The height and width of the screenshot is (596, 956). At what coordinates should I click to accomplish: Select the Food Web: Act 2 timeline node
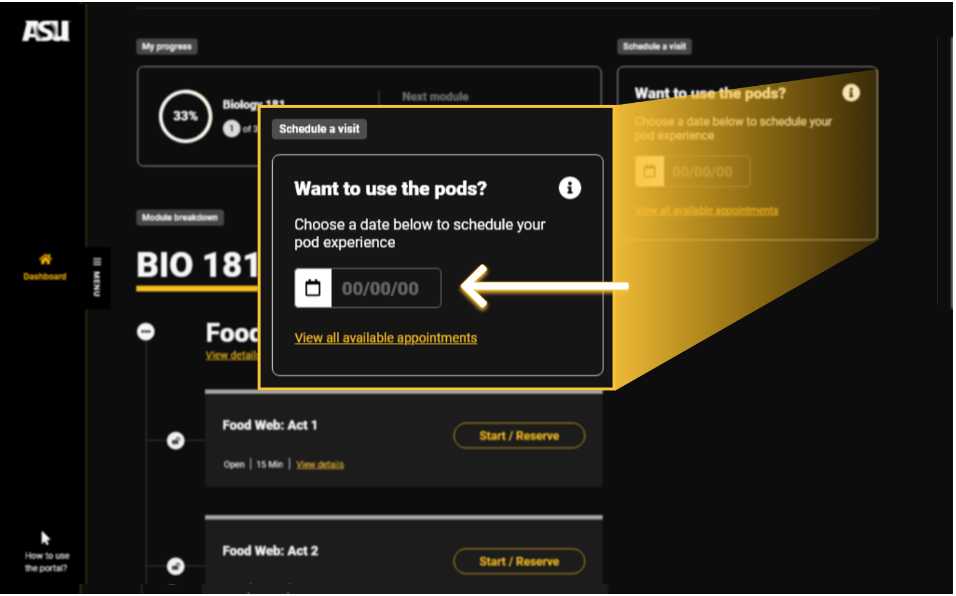[x=175, y=566]
